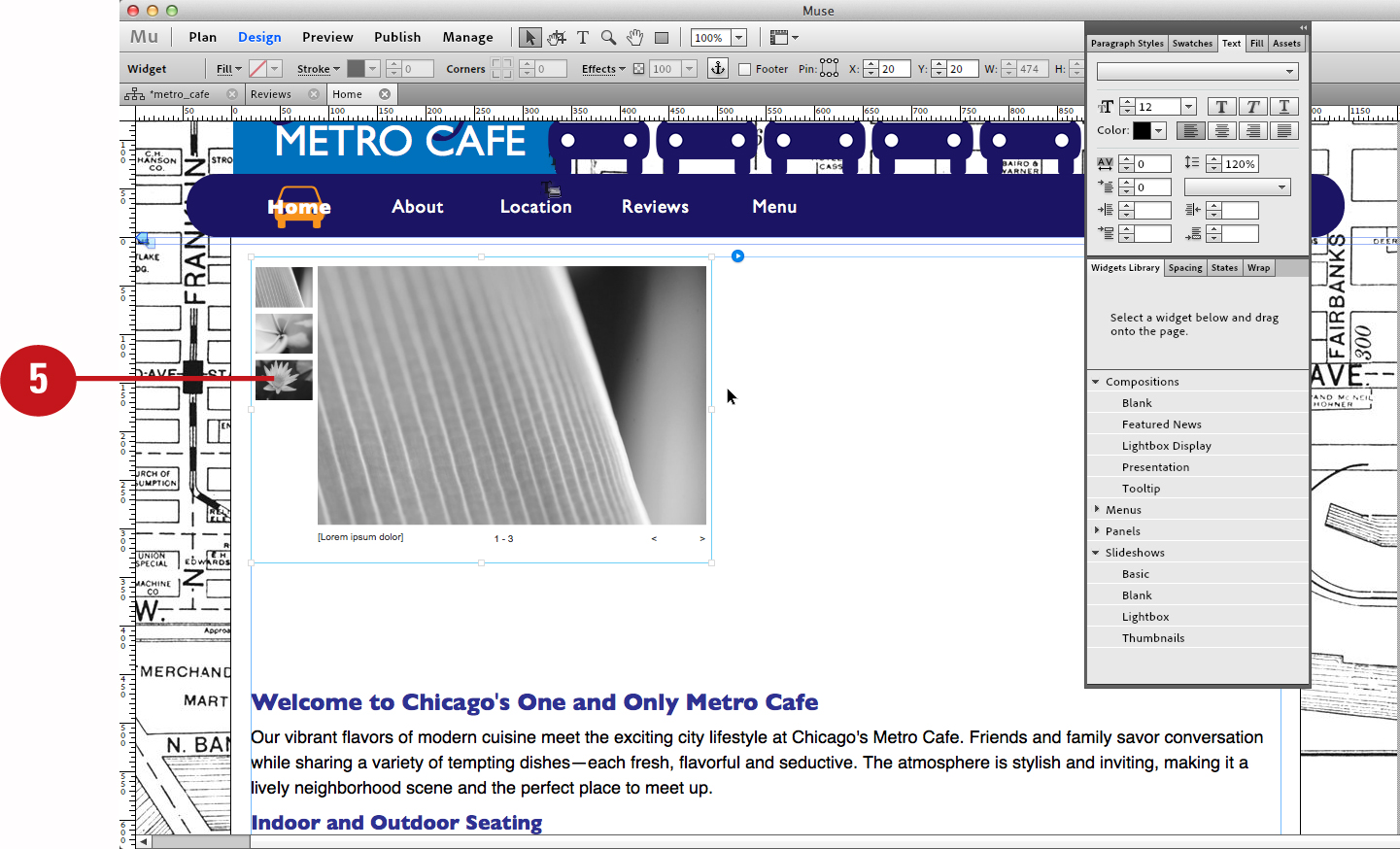Click Menu in the page navigation

pyautogui.click(x=774, y=207)
